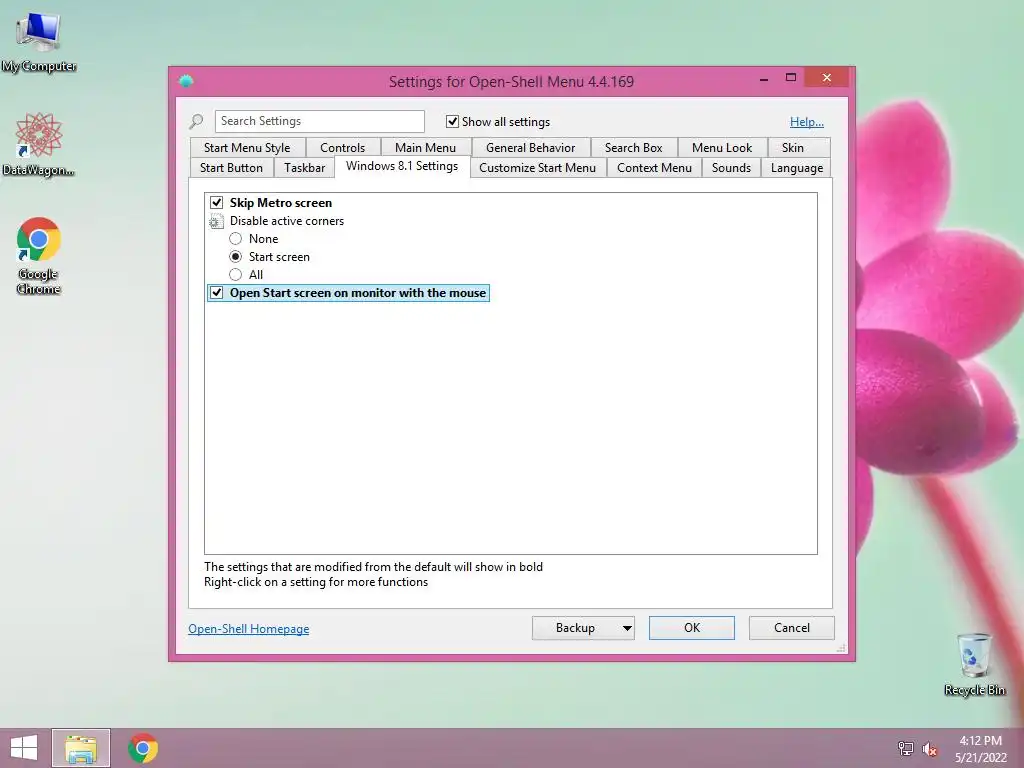This screenshot has width=1024, height=768.
Task: Select the Windows 8.1 Settings tab
Action: click(402, 166)
